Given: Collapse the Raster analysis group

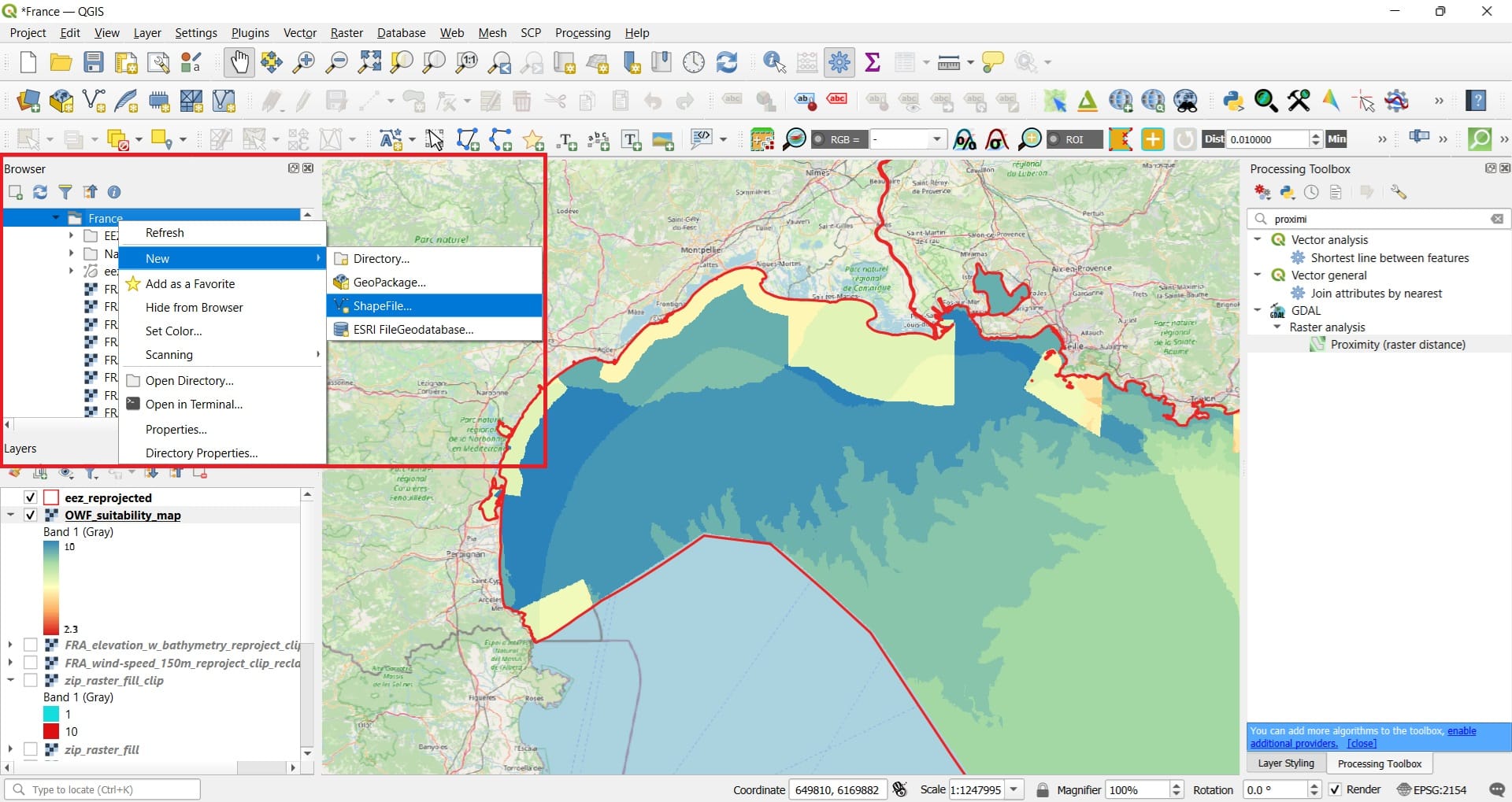Looking at the screenshot, I should pos(1277,327).
